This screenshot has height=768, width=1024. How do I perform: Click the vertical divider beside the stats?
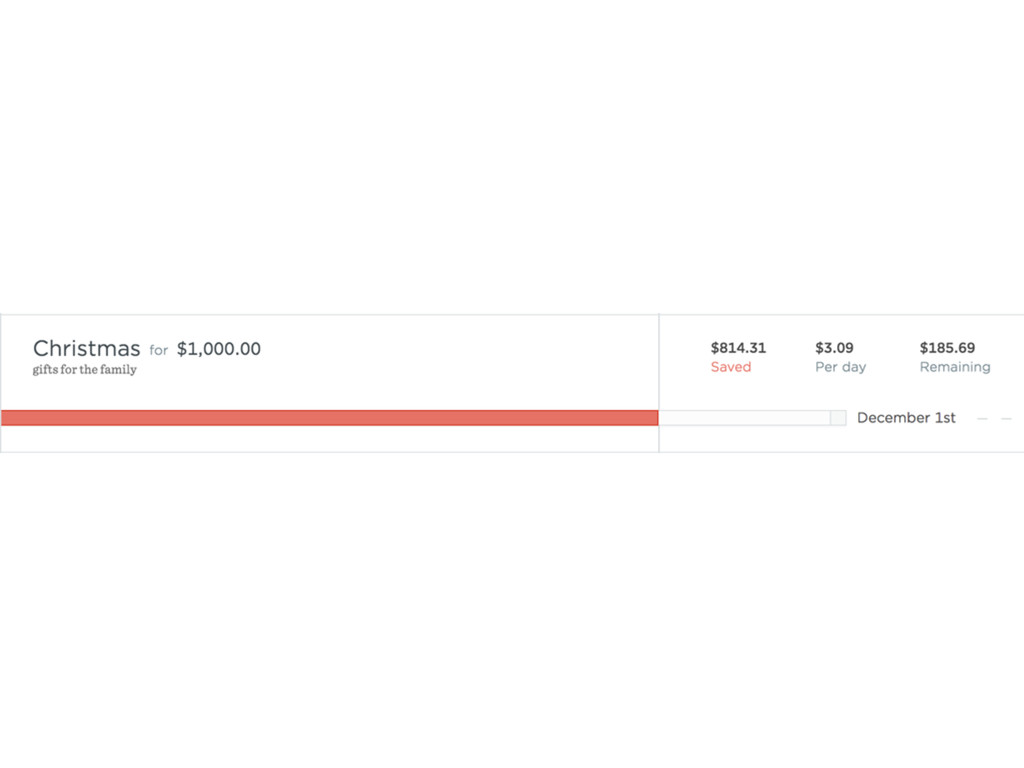pyautogui.click(x=659, y=383)
